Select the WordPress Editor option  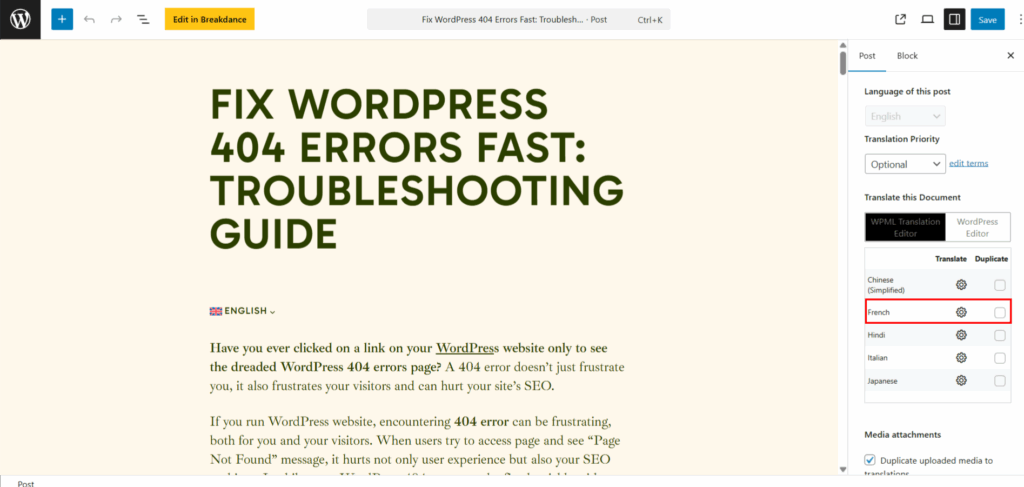pos(976,227)
